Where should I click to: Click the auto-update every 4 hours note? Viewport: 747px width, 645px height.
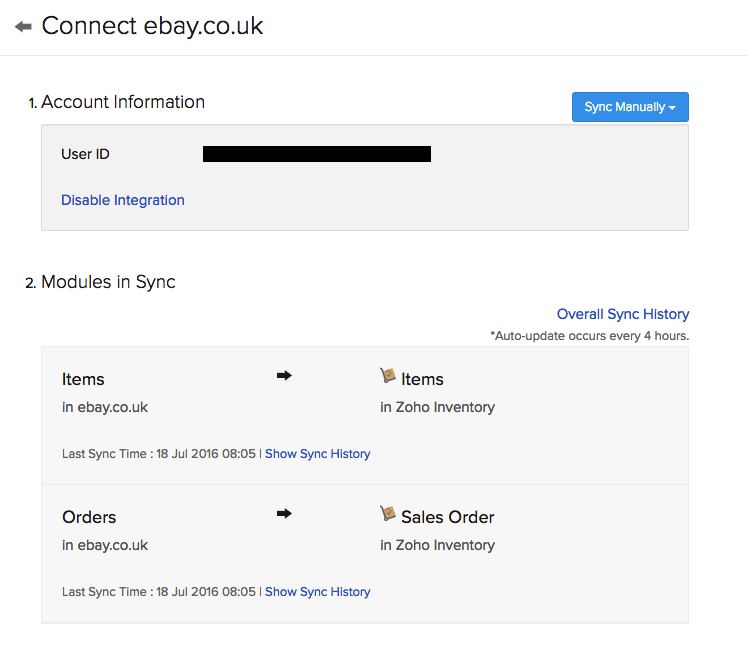[590, 335]
